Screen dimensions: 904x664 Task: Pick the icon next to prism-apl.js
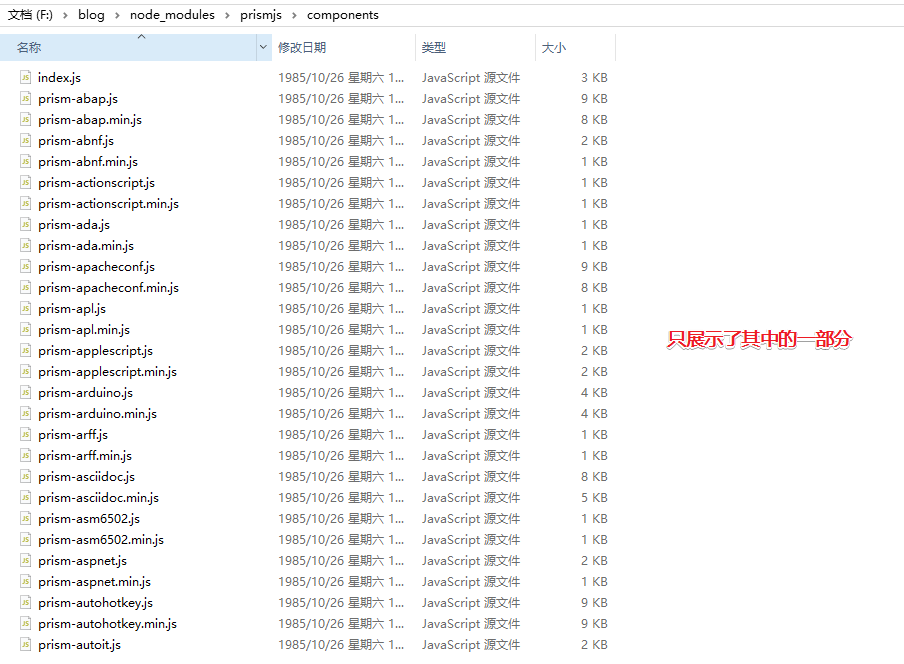pyautogui.click(x=25, y=309)
